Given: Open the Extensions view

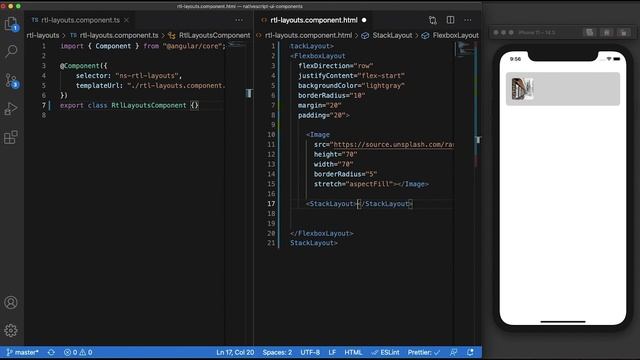Looking at the screenshot, I should tap(11, 138).
